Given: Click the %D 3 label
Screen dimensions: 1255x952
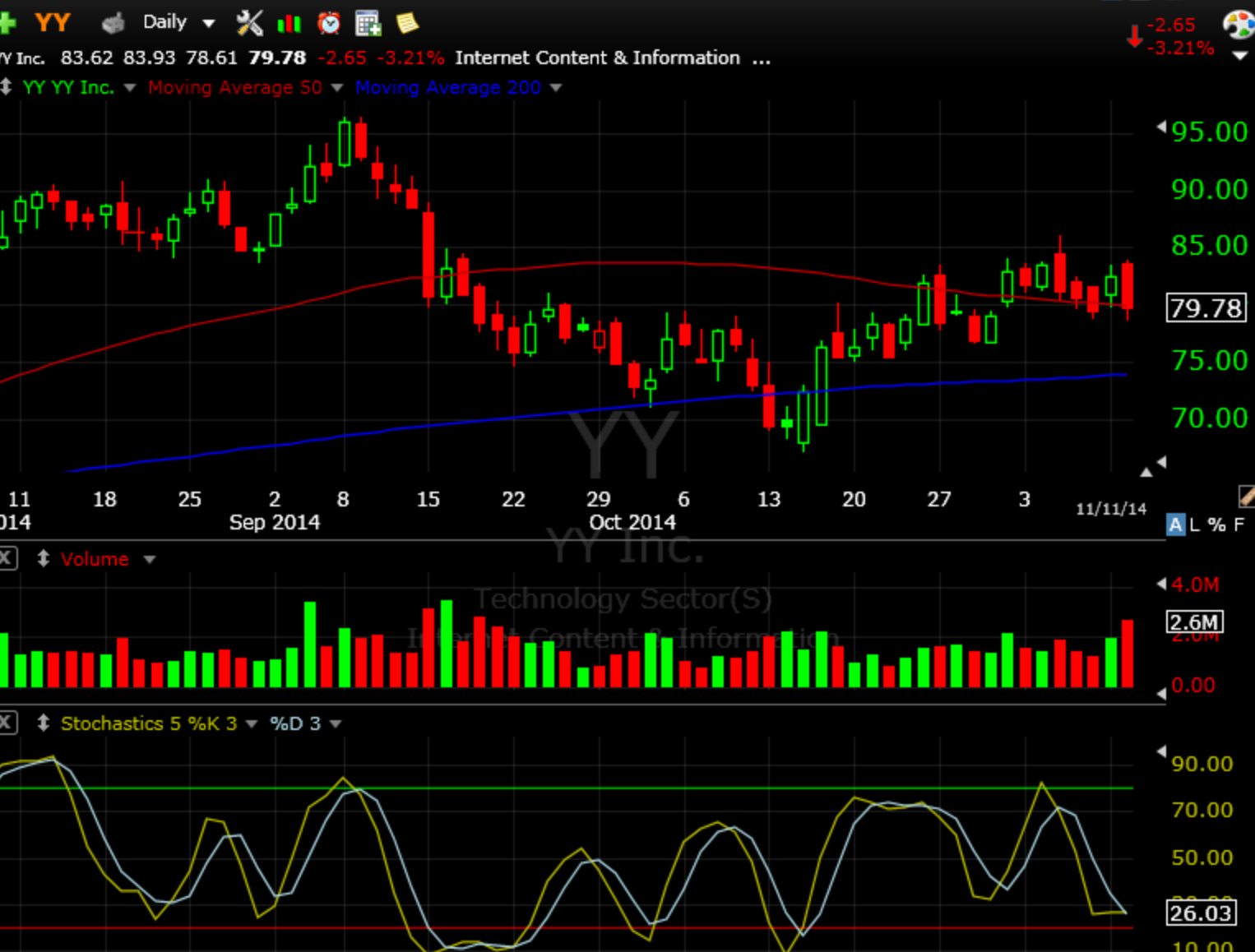Looking at the screenshot, I should pos(295,723).
